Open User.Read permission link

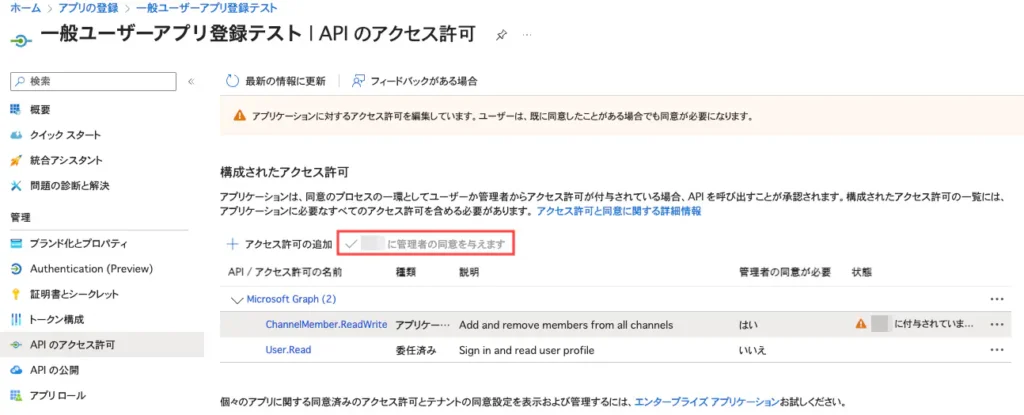click(x=288, y=350)
